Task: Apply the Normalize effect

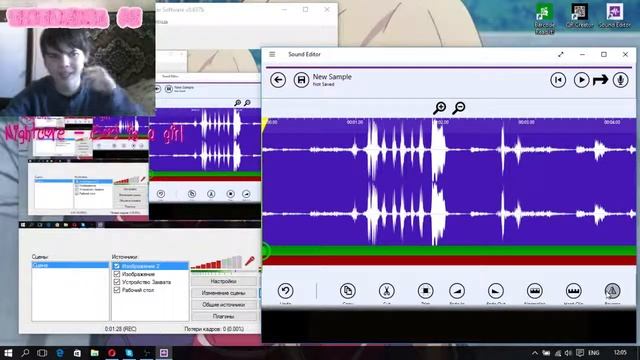Action: (534, 291)
